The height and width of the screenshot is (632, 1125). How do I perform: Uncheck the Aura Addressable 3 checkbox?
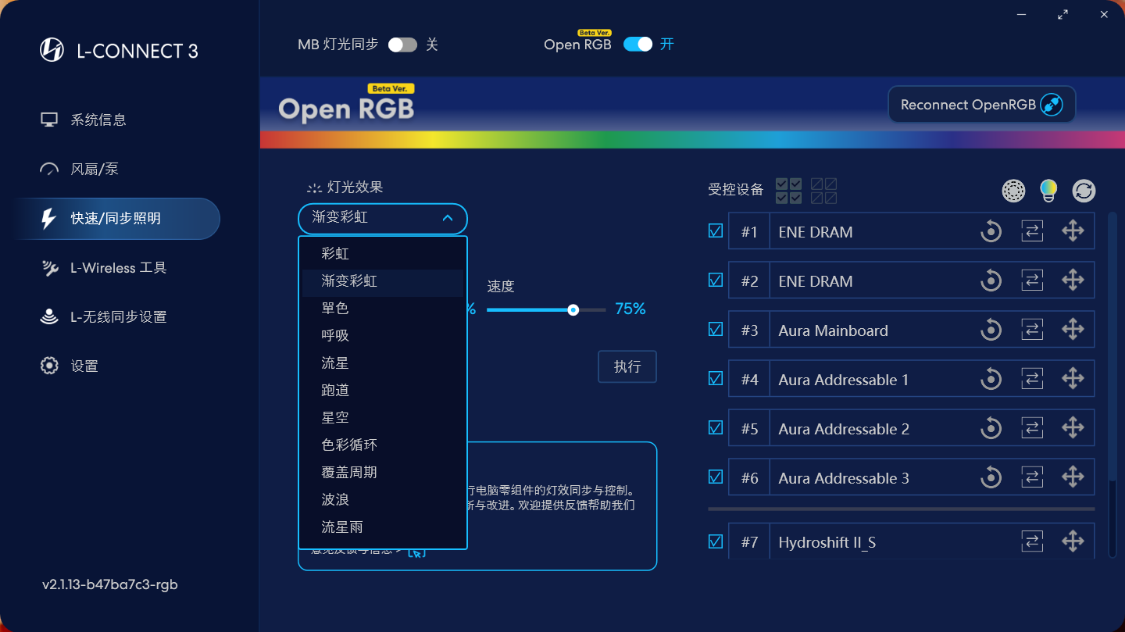(x=715, y=477)
